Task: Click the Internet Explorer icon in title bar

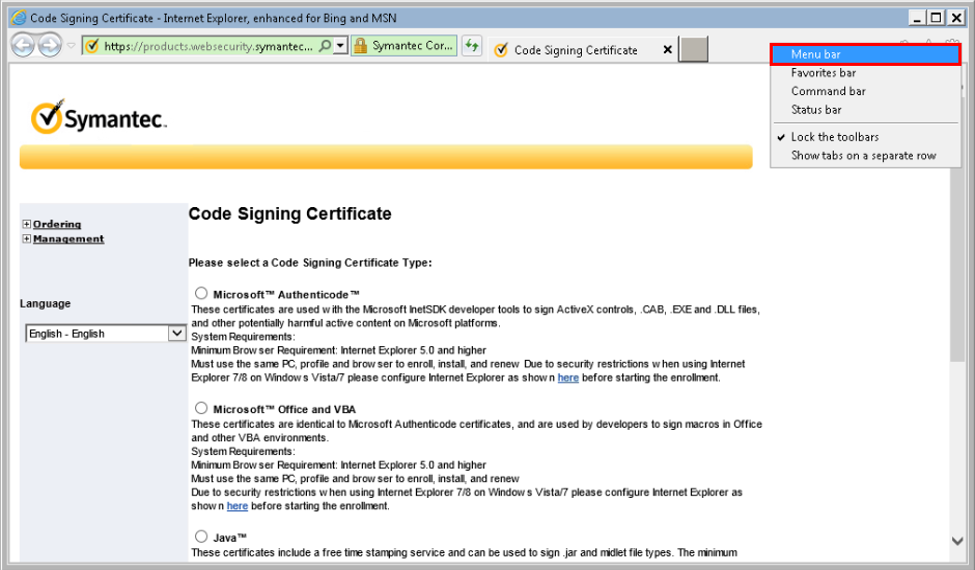Action: (19, 17)
